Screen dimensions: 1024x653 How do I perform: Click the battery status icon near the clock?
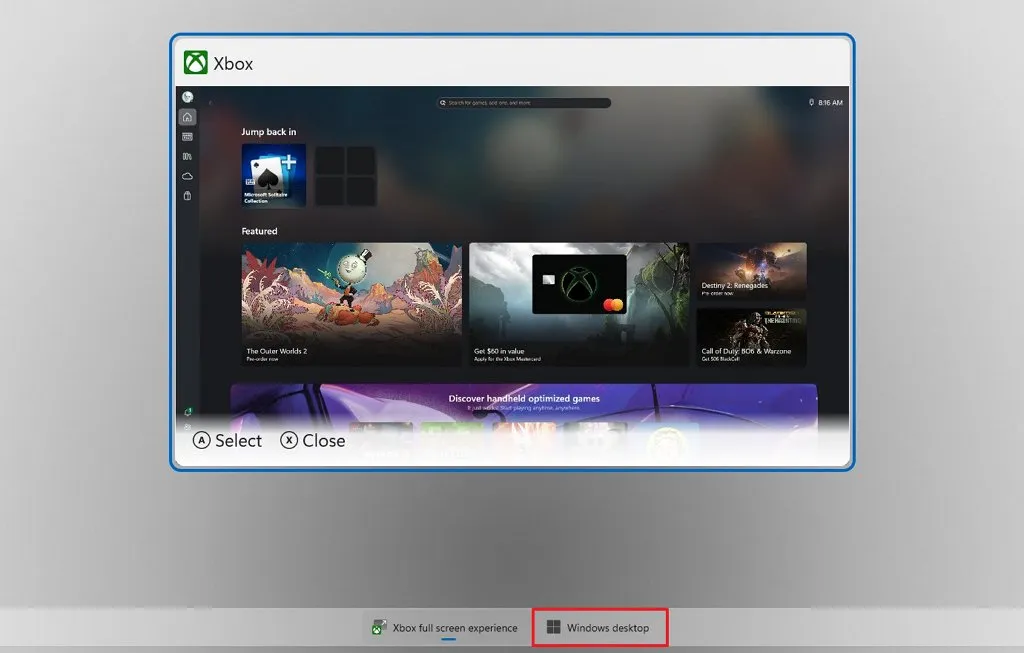coord(810,102)
